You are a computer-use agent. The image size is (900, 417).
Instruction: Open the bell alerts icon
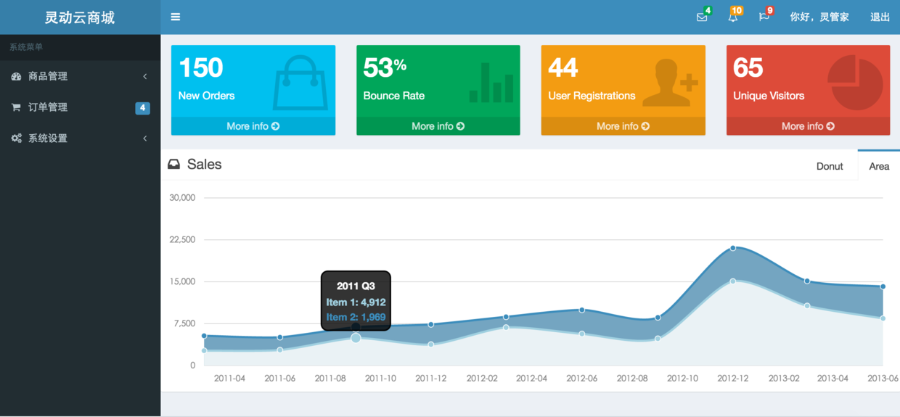732,17
